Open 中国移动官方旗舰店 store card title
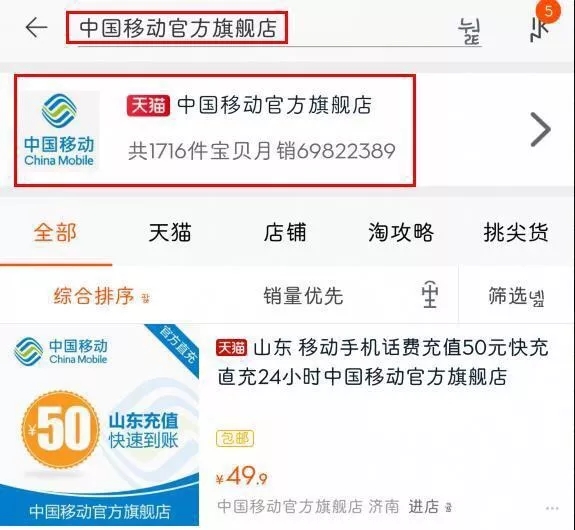The height and width of the screenshot is (530, 575). (x=274, y=106)
